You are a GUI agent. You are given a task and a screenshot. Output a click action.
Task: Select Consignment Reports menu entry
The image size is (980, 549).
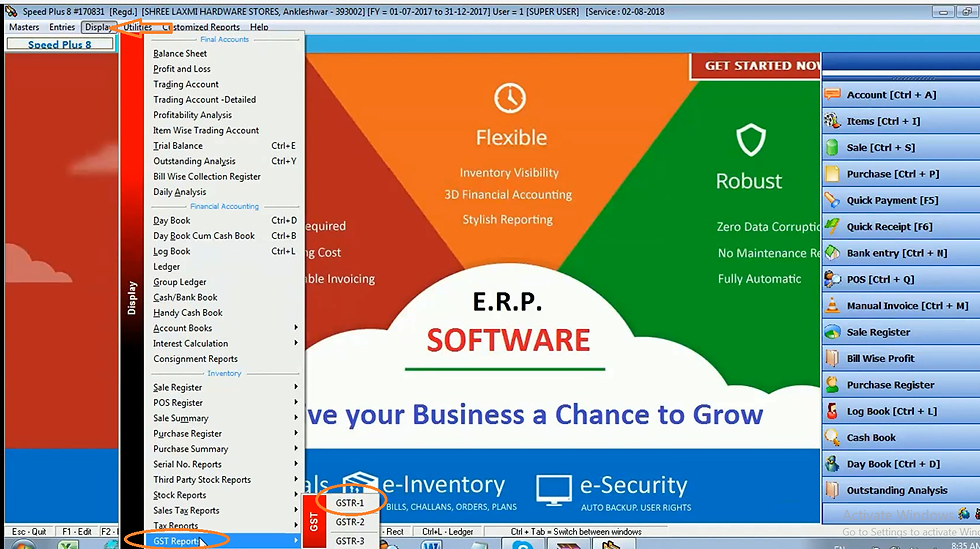coord(196,359)
